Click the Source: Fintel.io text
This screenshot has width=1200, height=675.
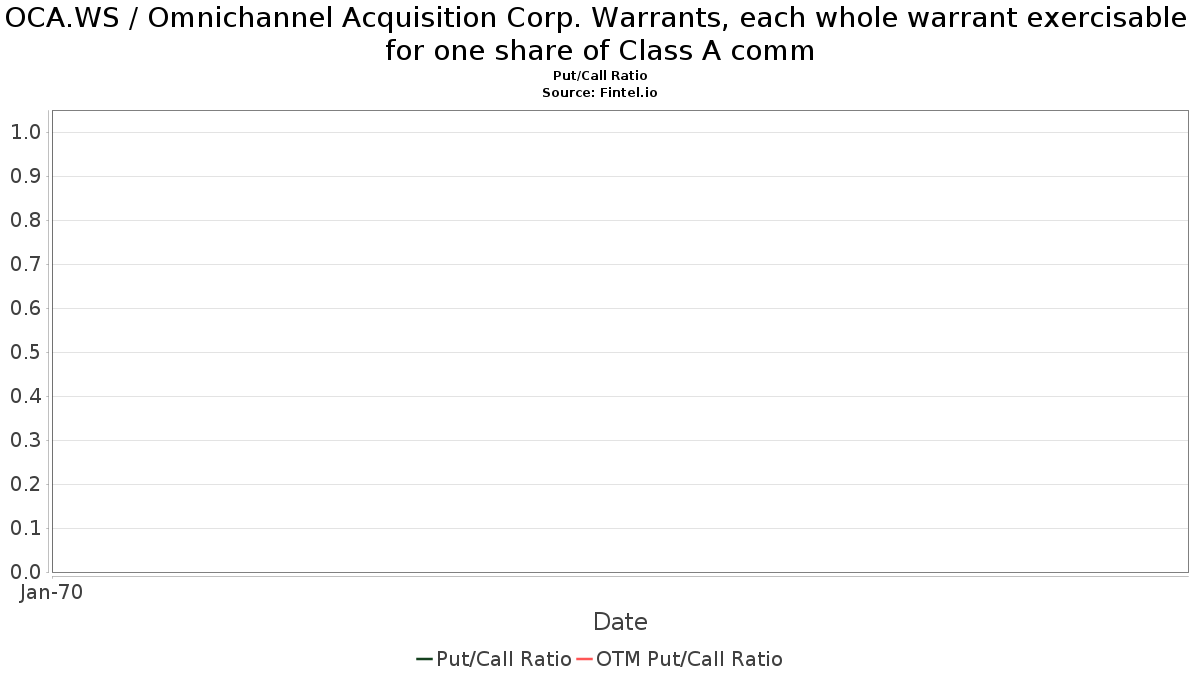coord(600,92)
